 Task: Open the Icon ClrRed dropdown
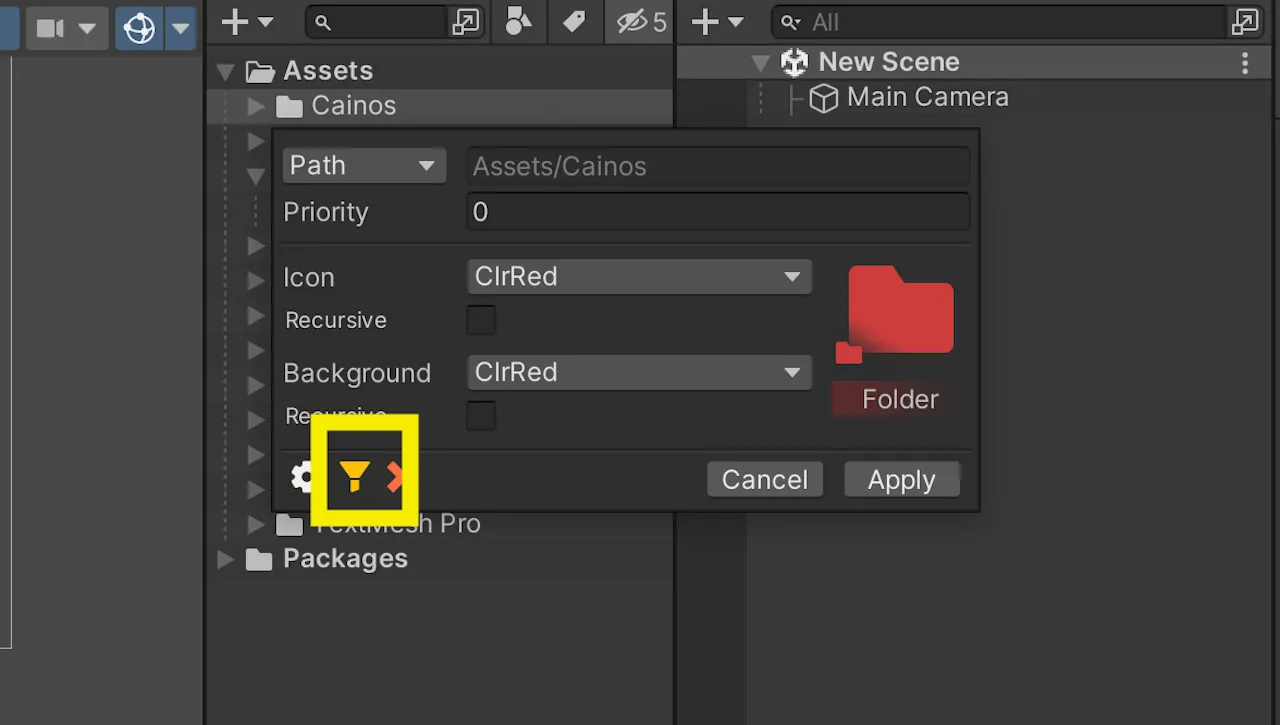639,277
